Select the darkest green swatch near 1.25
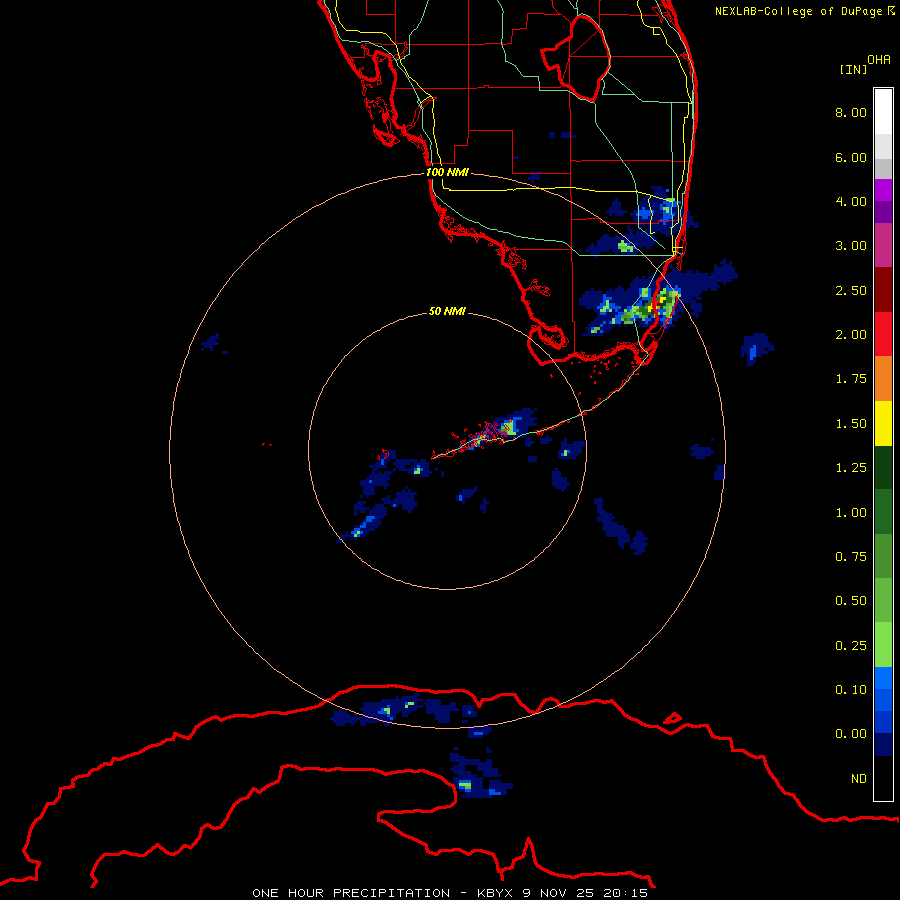The image size is (900, 900). (883, 468)
